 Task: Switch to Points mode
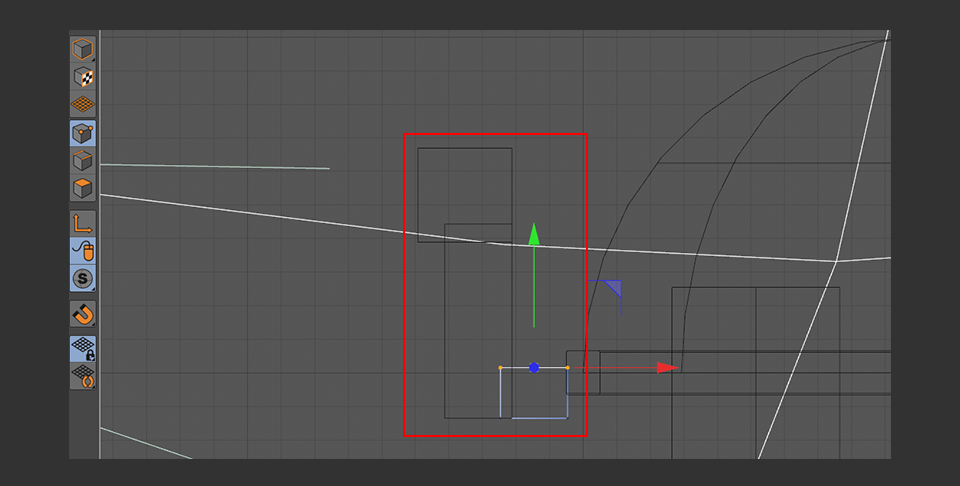click(x=83, y=133)
